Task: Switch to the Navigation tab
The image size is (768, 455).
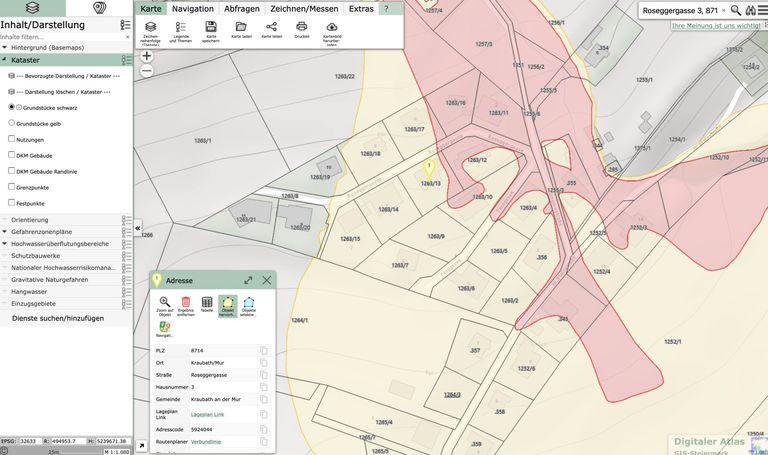Action: coord(192,8)
